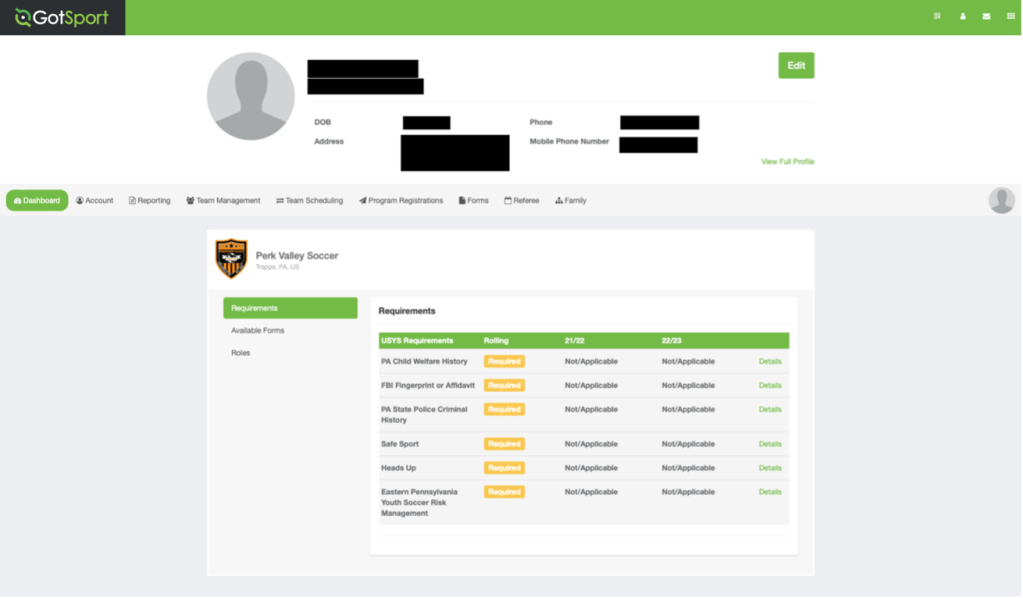Open the Dashboard tab
The width and height of the screenshot is (1023, 598).
pos(37,200)
